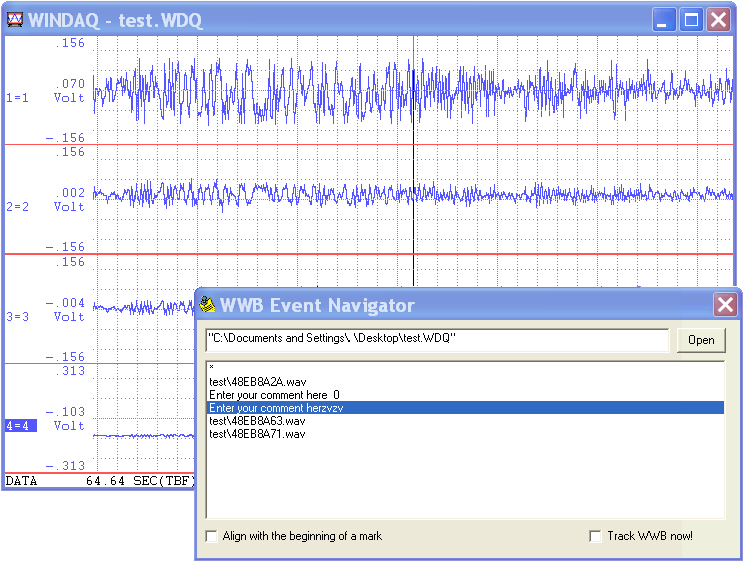Click the file path input field
The width and height of the screenshot is (744, 561).
click(437, 340)
